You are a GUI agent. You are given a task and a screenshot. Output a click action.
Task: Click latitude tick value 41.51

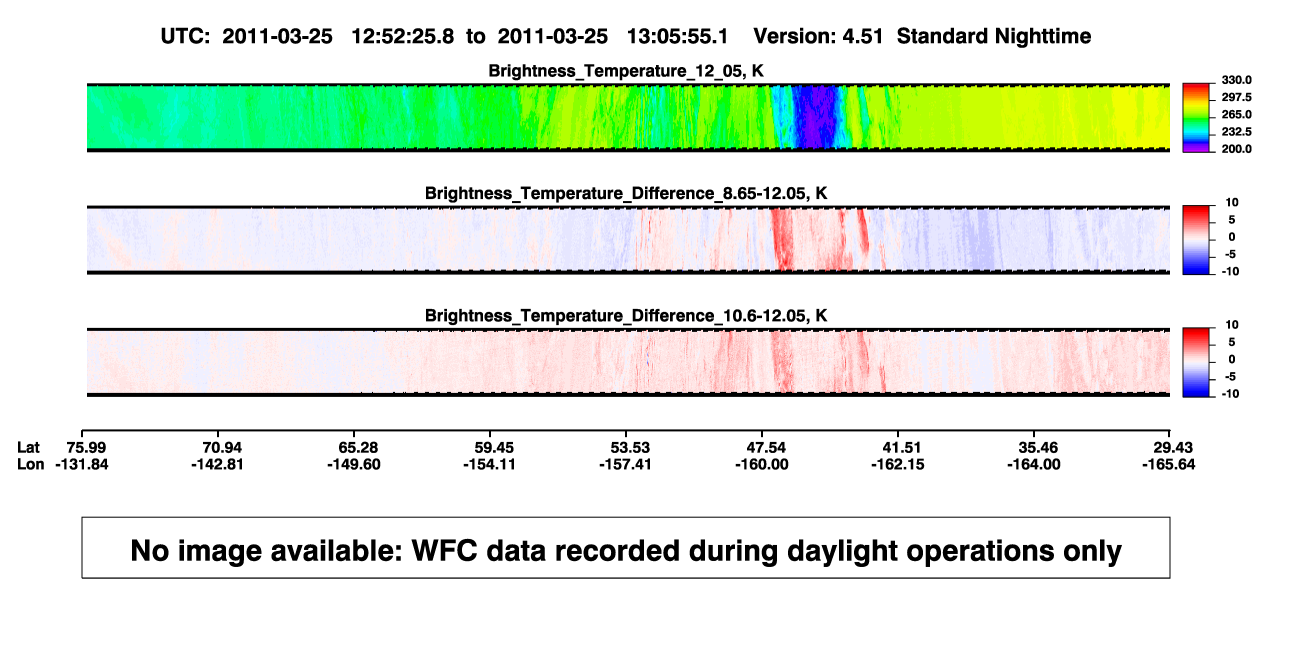900,446
